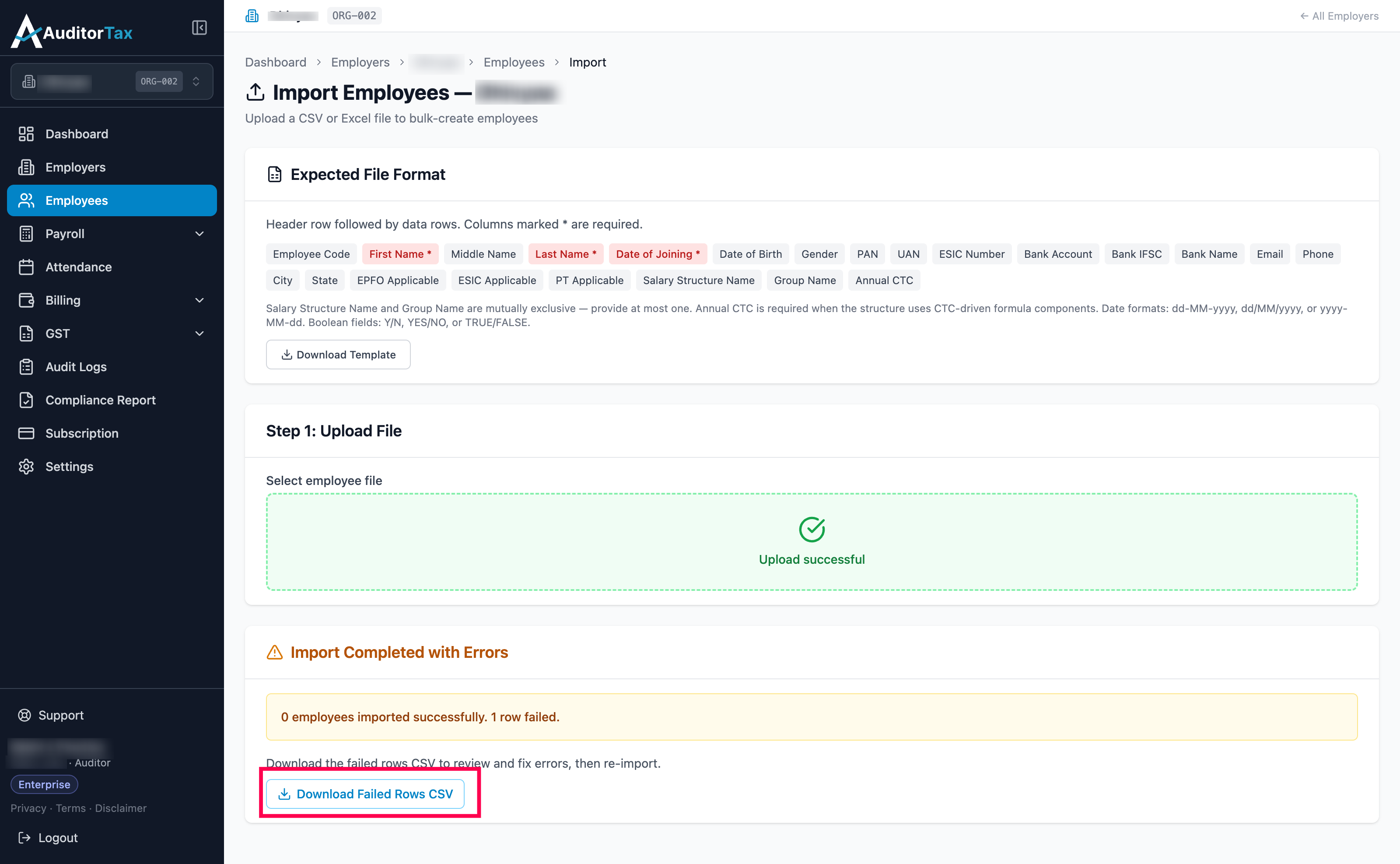Click the Download Template button
This screenshot has width=1400, height=864.
point(338,354)
